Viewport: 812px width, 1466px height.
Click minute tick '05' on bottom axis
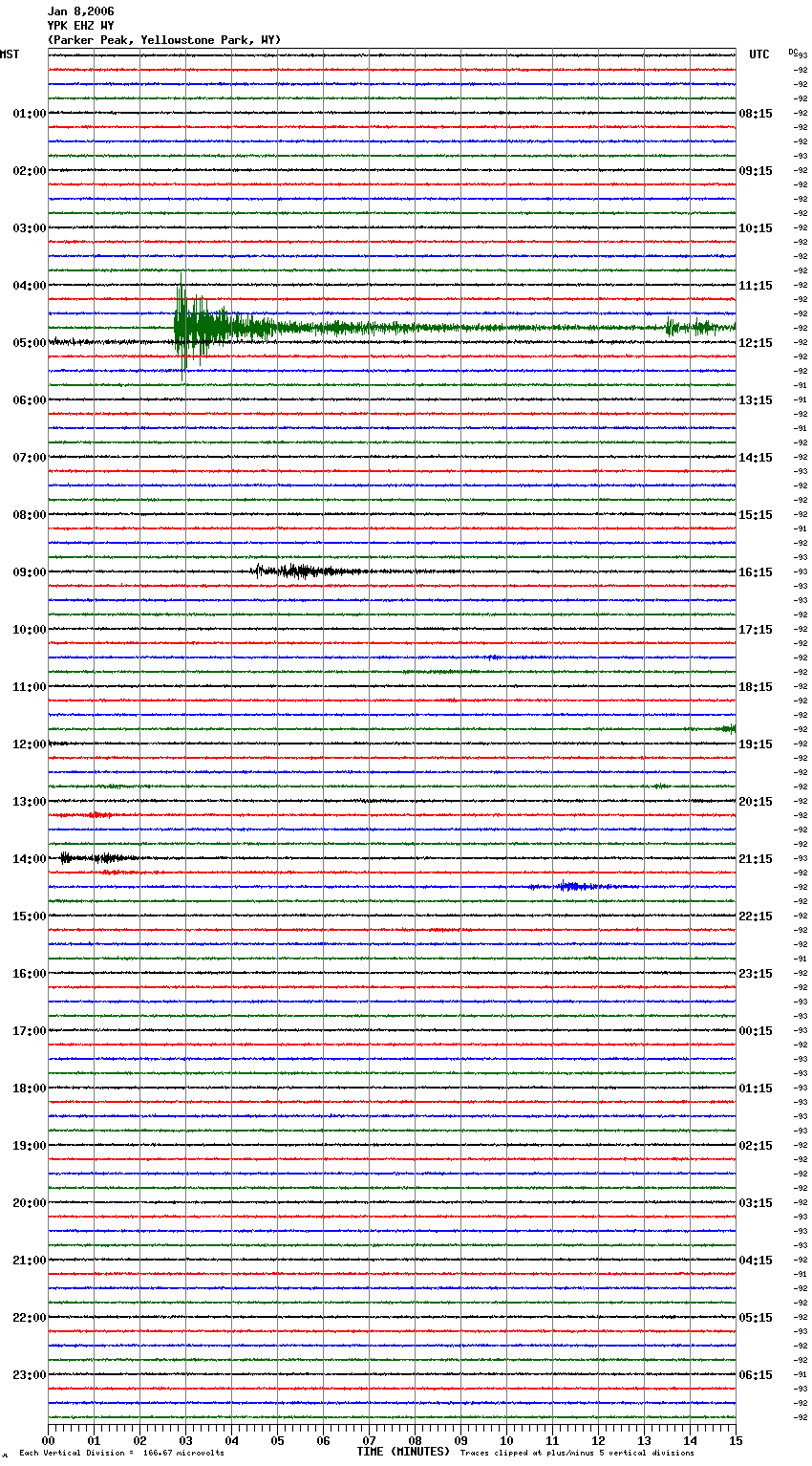click(x=277, y=1440)
